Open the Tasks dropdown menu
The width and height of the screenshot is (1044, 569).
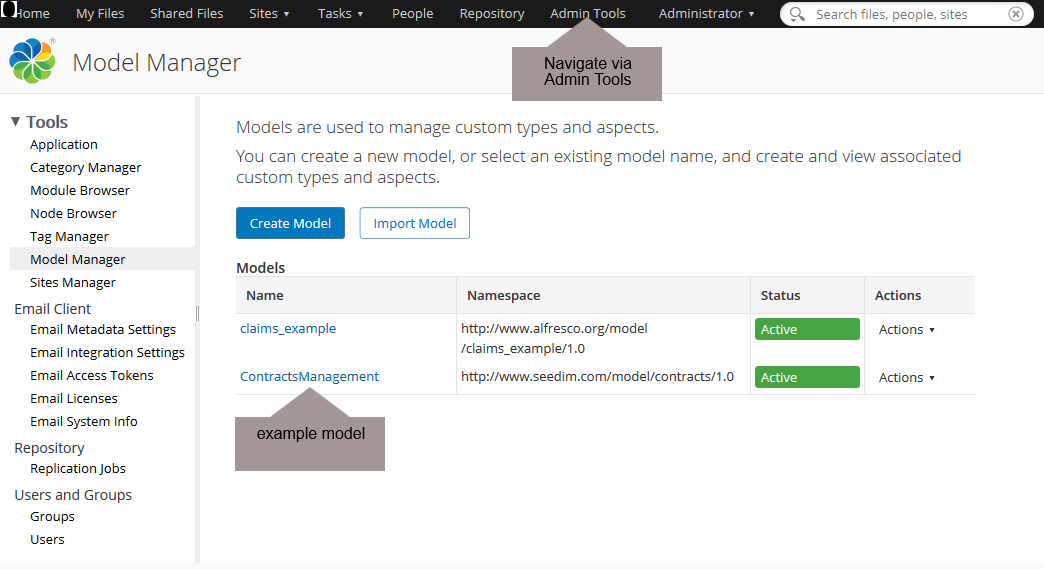[x=340, y=13]
